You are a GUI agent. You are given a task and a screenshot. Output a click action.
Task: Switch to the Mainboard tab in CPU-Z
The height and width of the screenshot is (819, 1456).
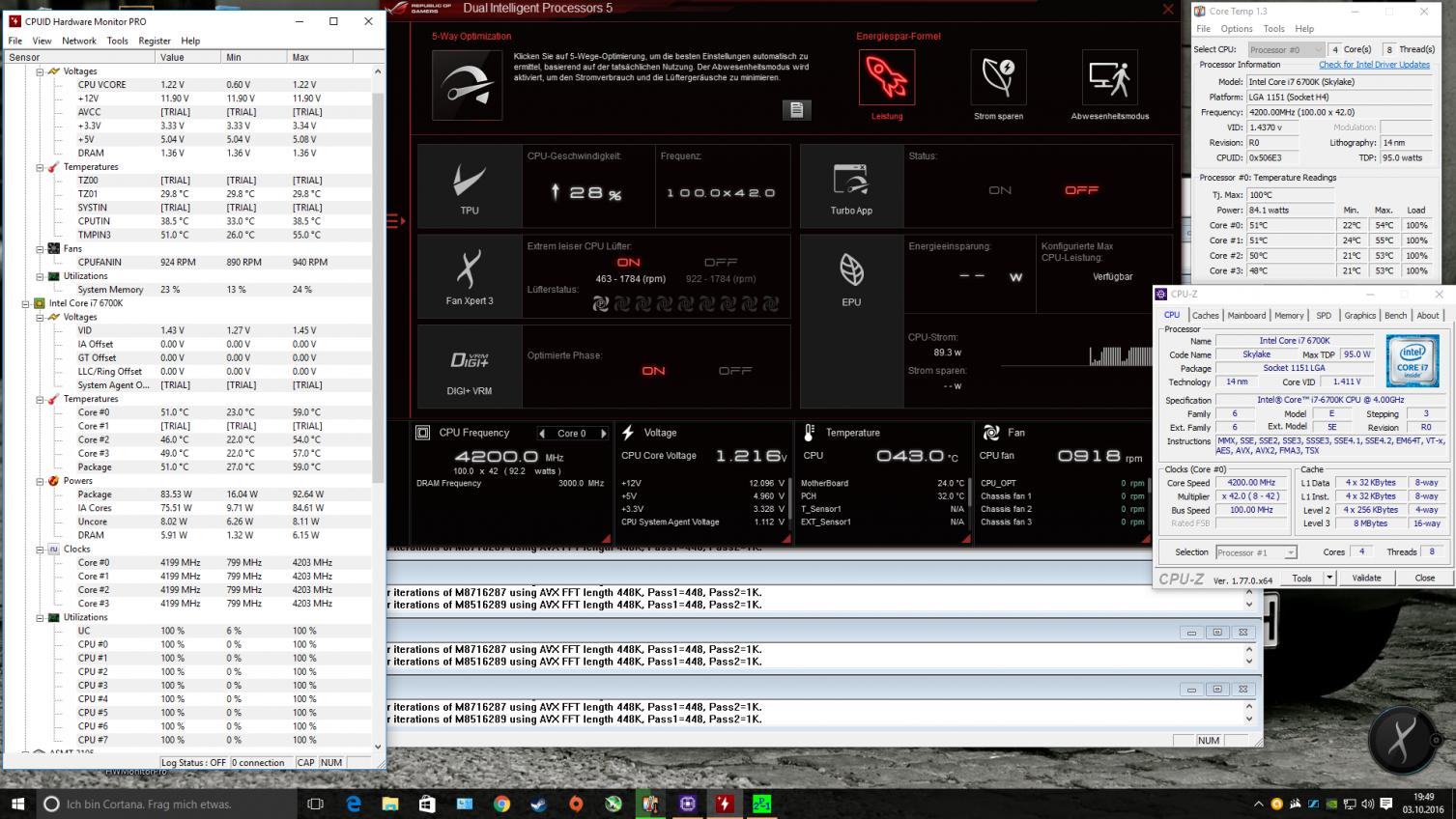click(1246, 315)
